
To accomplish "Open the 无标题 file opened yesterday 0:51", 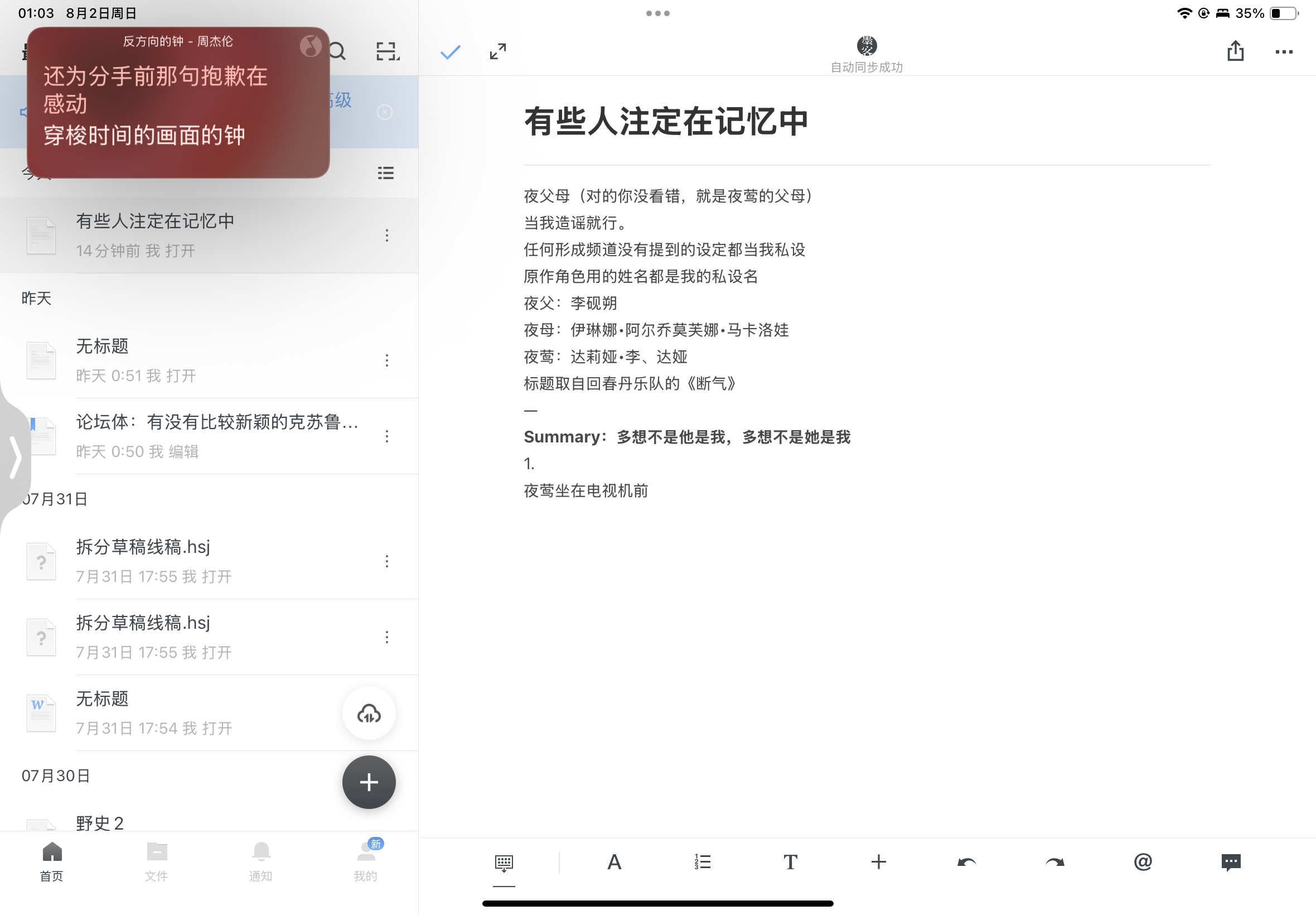I will pos(209,360).
